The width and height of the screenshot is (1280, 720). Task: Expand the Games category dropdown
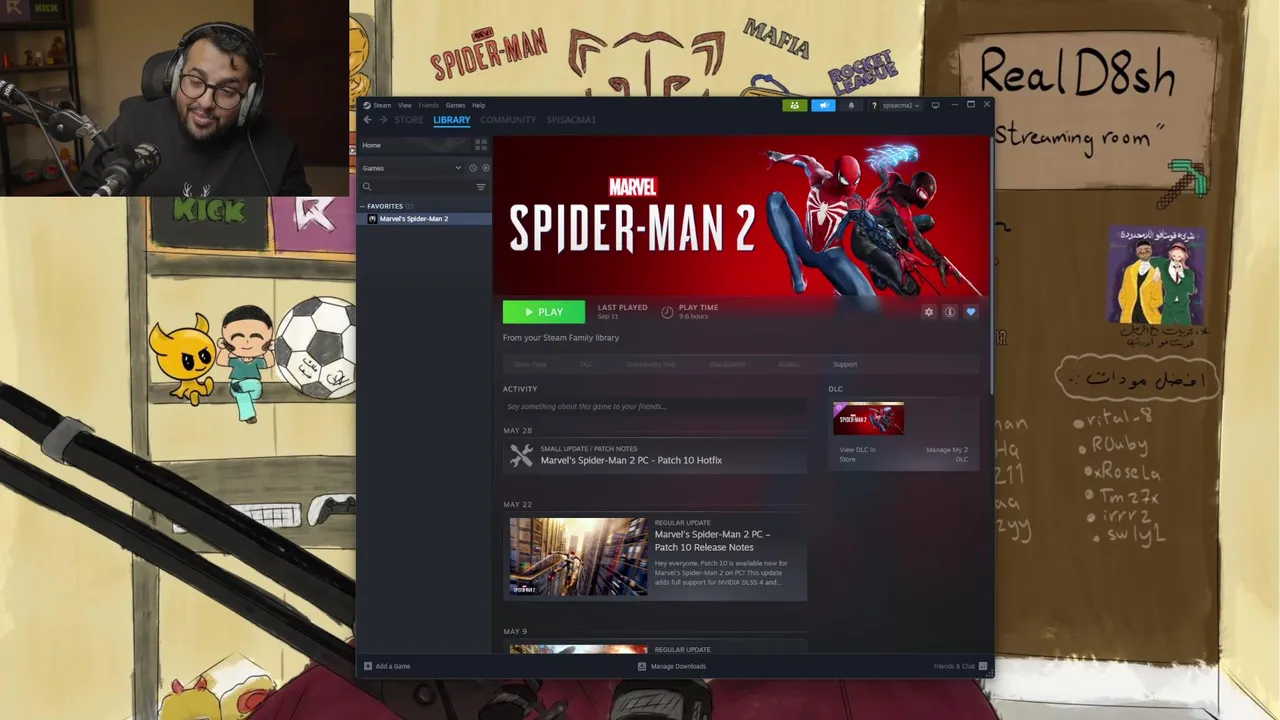[458, 168]
